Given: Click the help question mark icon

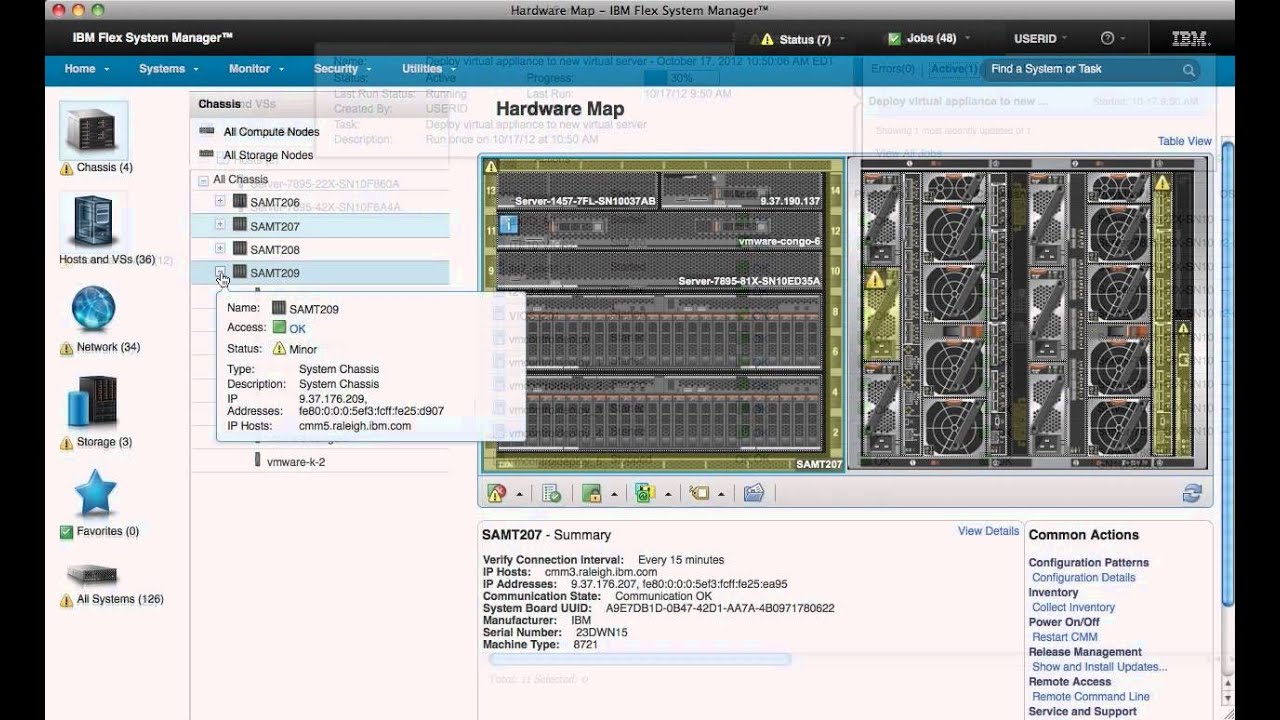Looking at the screenshot, I should (x=1107, y=38).
